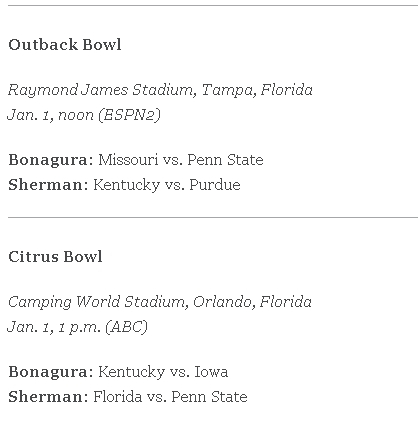Click the Outback Bowl heading
Screen dimensions: 418x426
(65, 45)
